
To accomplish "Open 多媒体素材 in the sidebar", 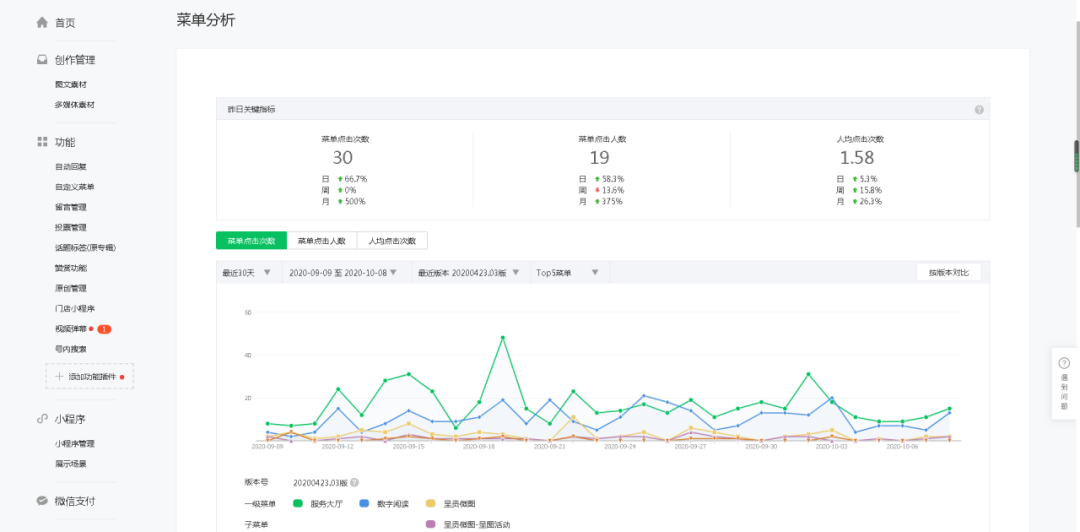I will (x=74, y=105).
